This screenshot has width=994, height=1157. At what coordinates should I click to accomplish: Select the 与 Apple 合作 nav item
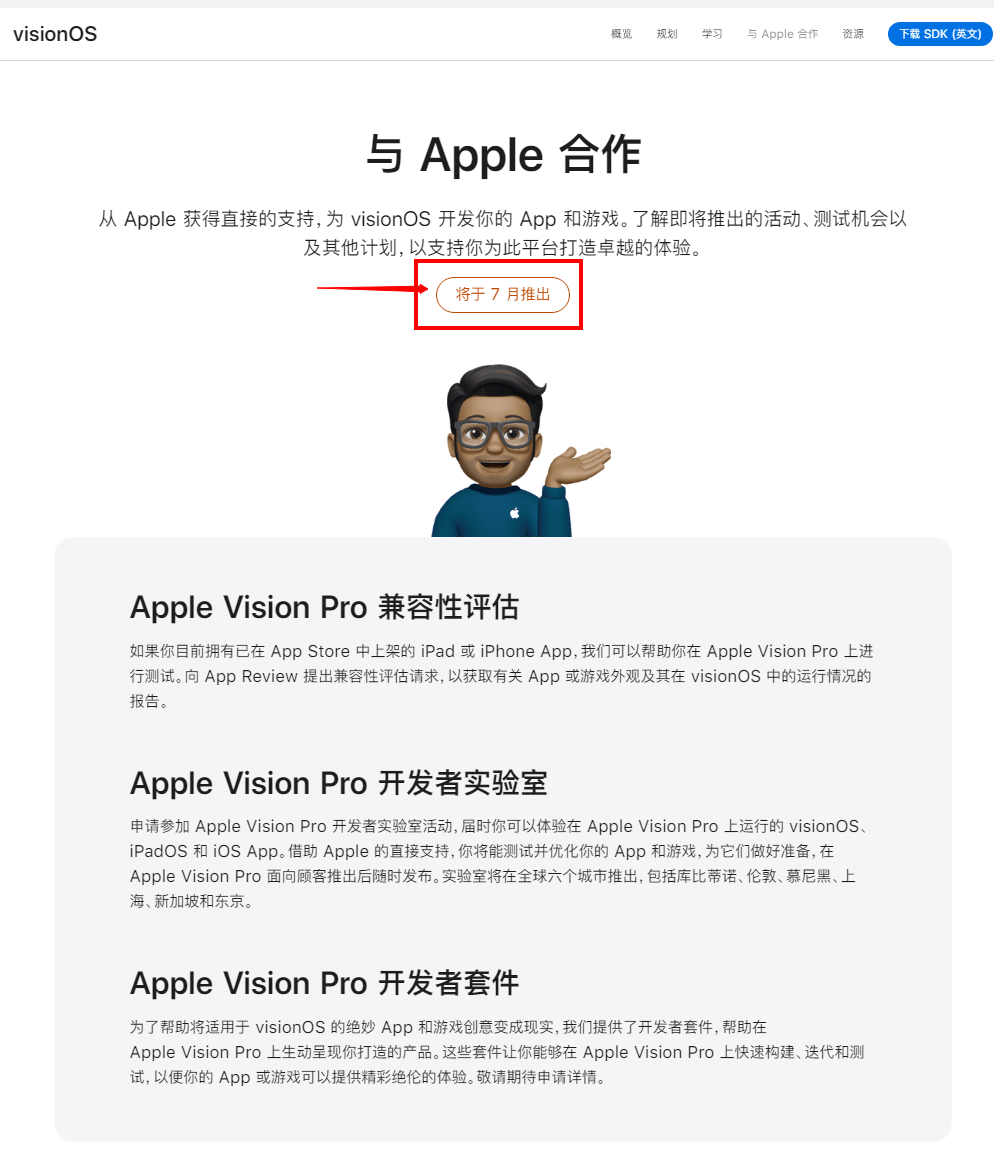[x=782, y=34]
